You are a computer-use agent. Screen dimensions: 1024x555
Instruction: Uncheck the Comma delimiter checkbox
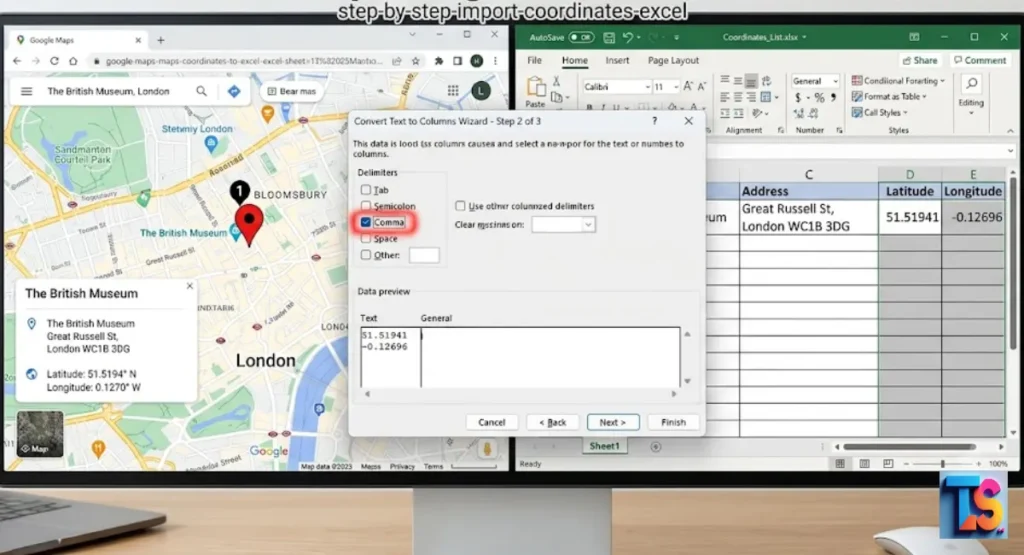[x=366, y=222]
